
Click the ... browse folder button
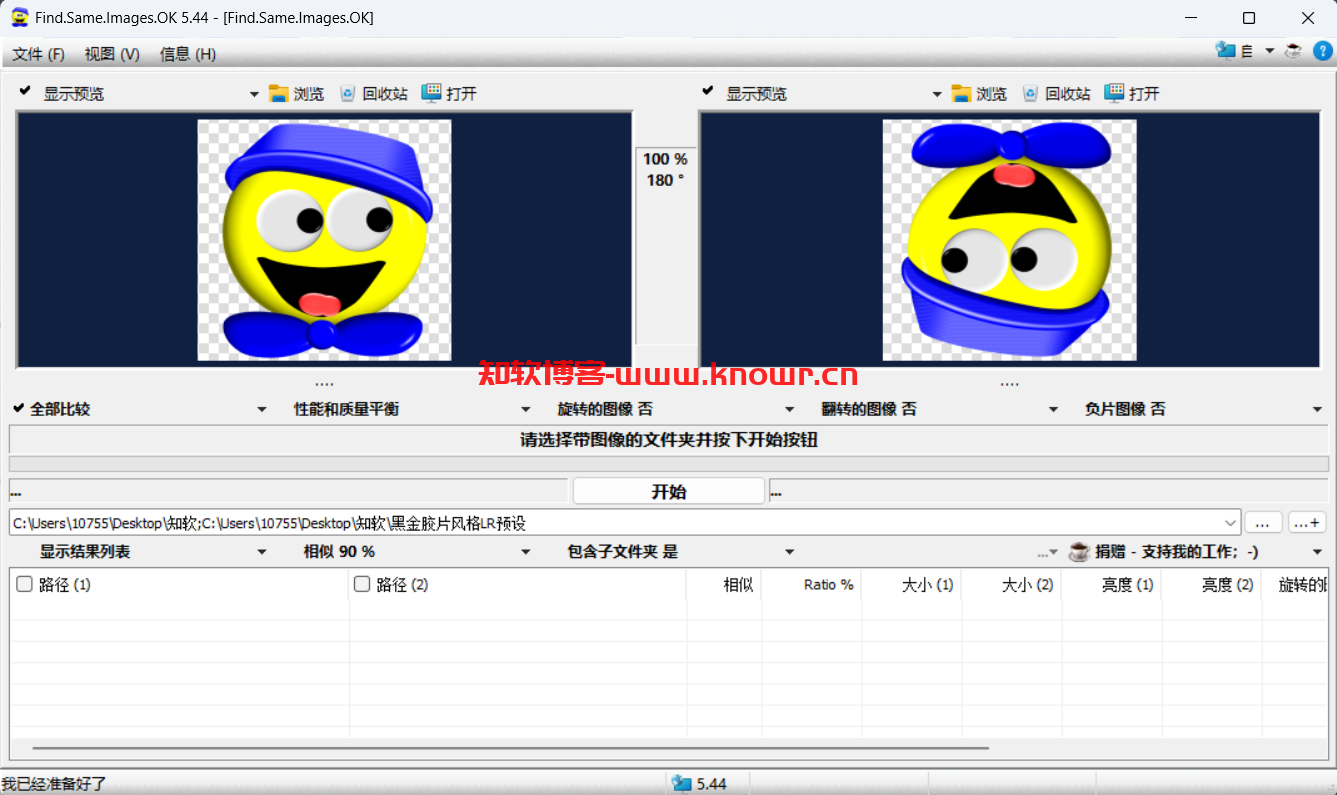pos(1263,522)
